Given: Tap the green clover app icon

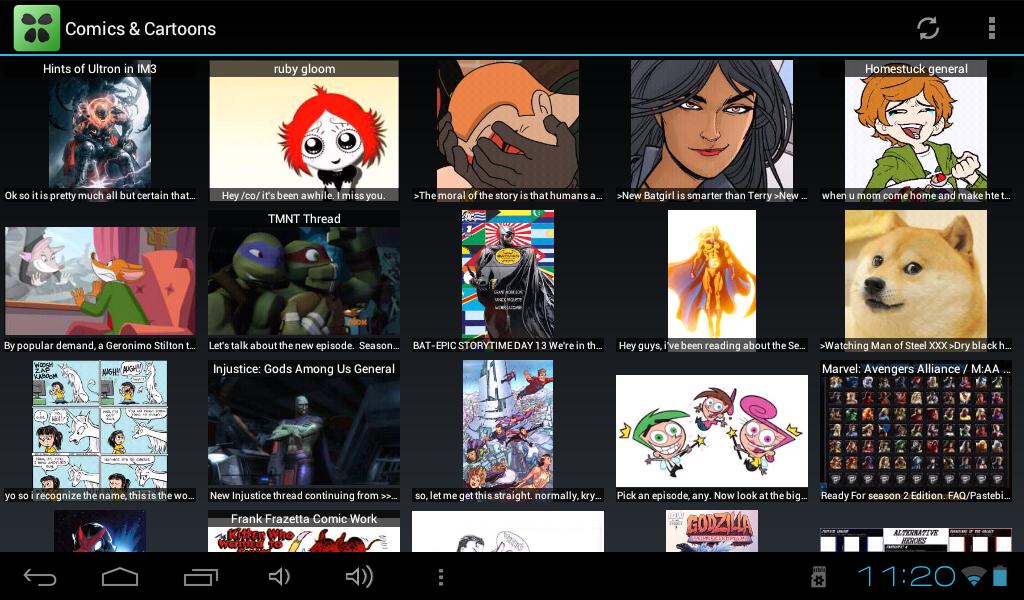Looking at the screenshot, I should pos(36,28).
